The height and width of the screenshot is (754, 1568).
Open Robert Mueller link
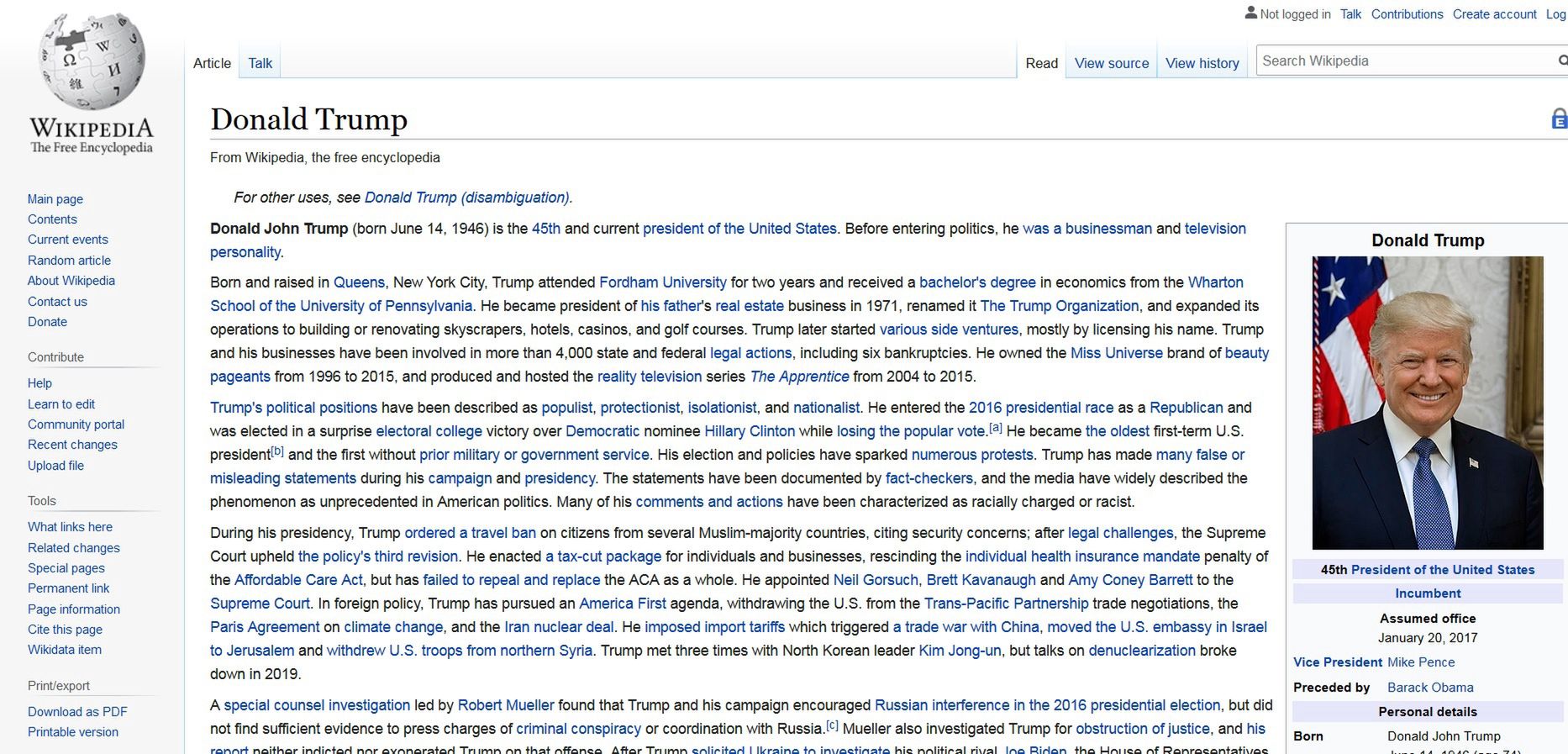(x=506, y=705)
